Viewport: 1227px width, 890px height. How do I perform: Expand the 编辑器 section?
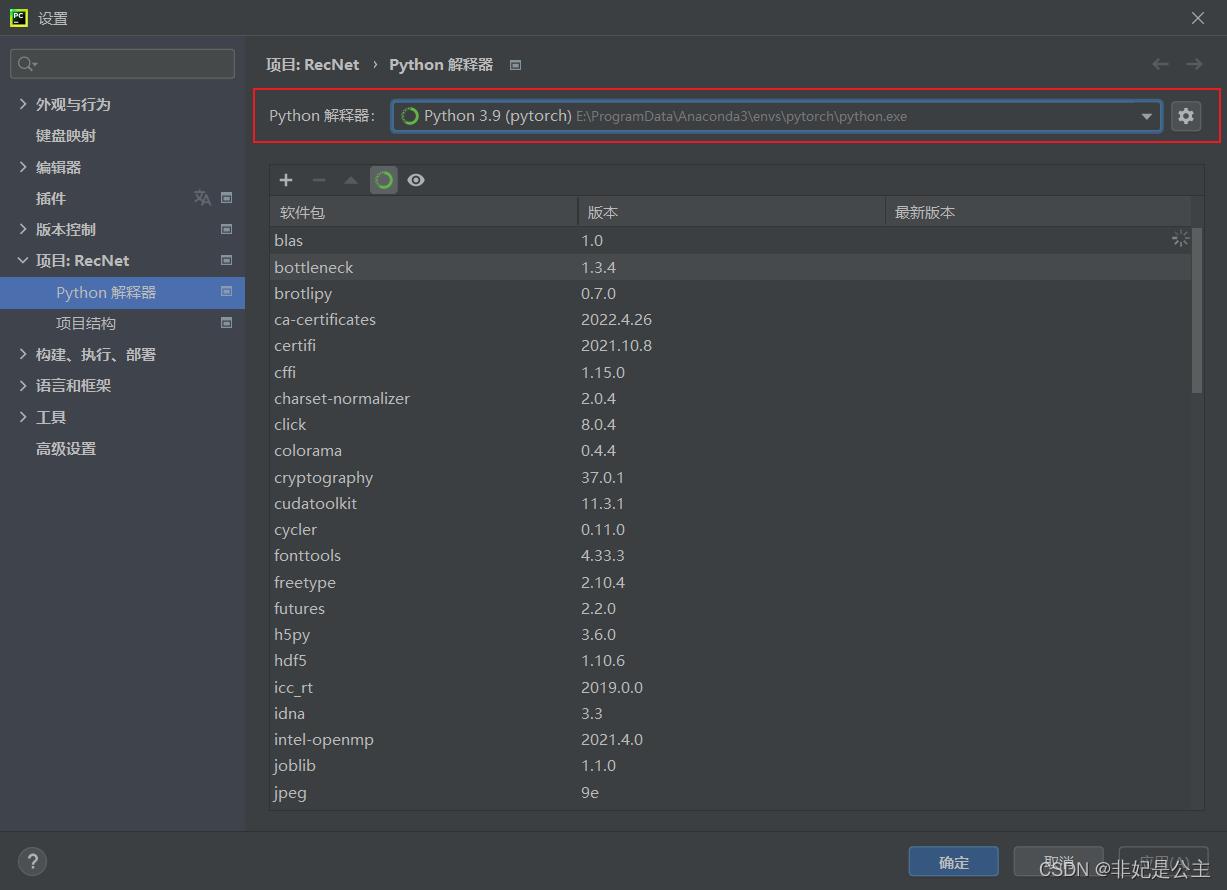pos(24,167)
